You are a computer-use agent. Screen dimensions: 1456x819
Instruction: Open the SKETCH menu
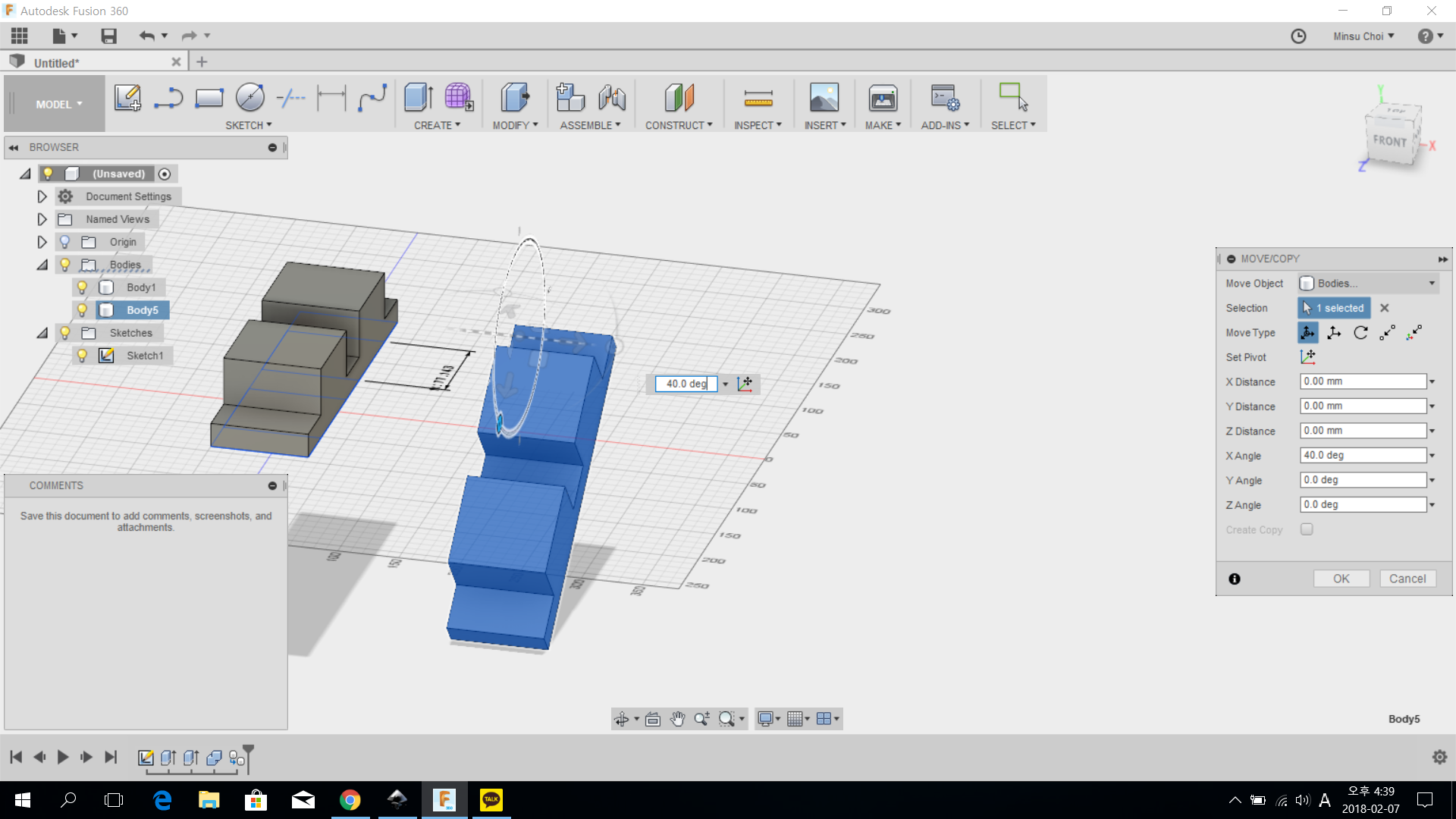coord(248,125)
